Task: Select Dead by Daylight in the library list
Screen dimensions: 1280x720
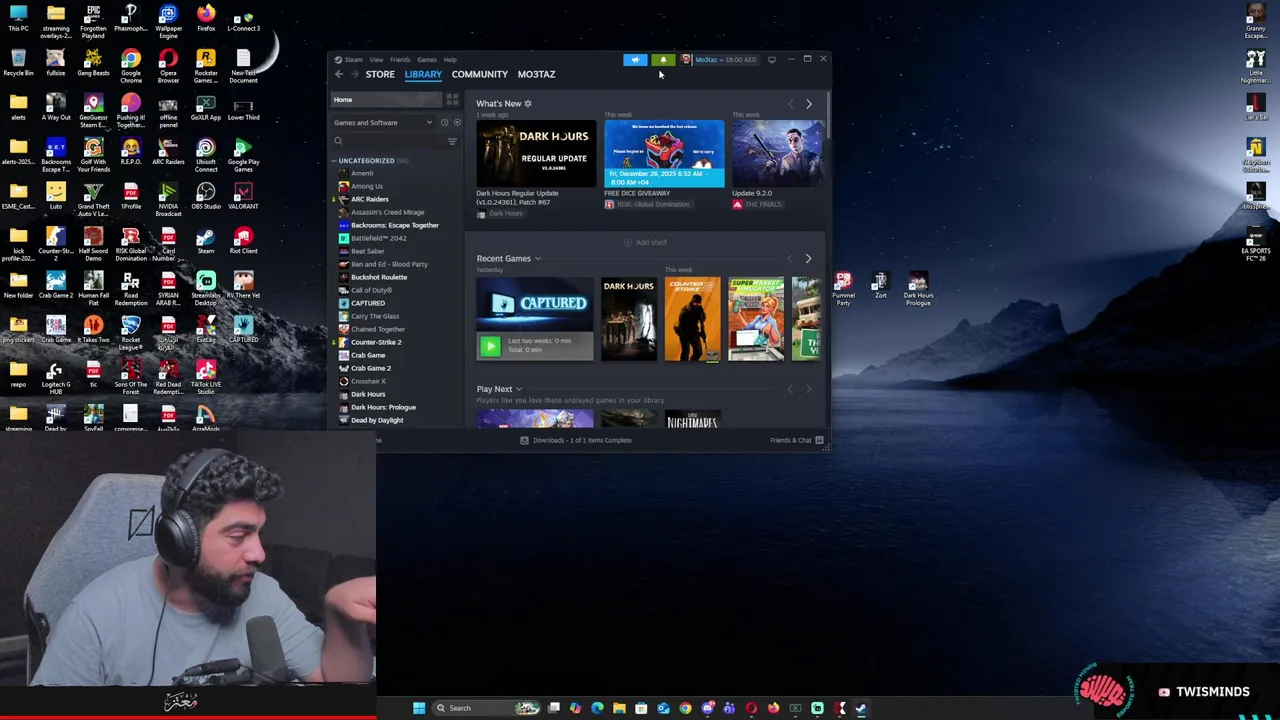Action: point(377,420)
